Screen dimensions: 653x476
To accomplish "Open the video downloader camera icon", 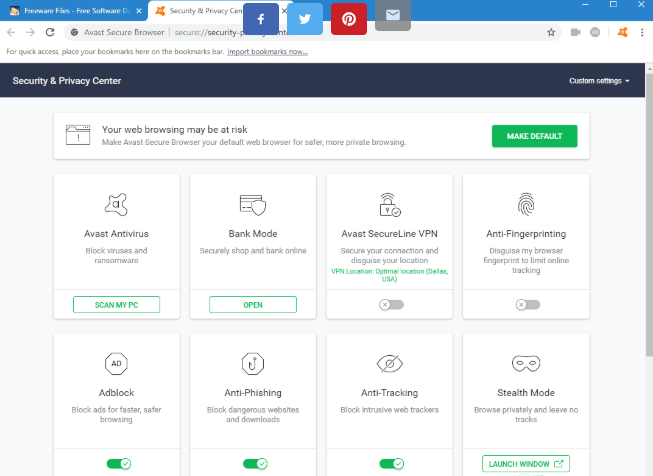I will pos(576,32).
